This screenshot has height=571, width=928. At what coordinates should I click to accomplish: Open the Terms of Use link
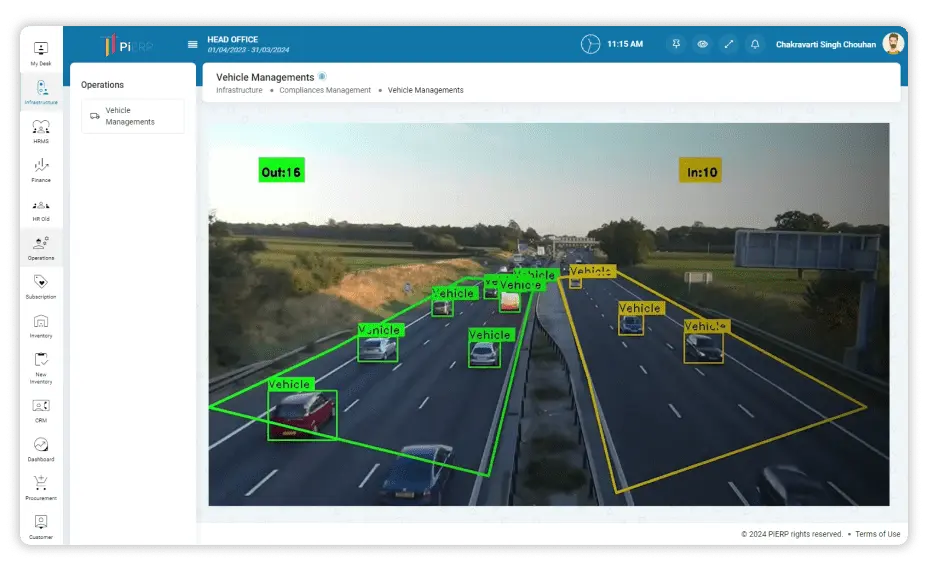click(879, 534)
